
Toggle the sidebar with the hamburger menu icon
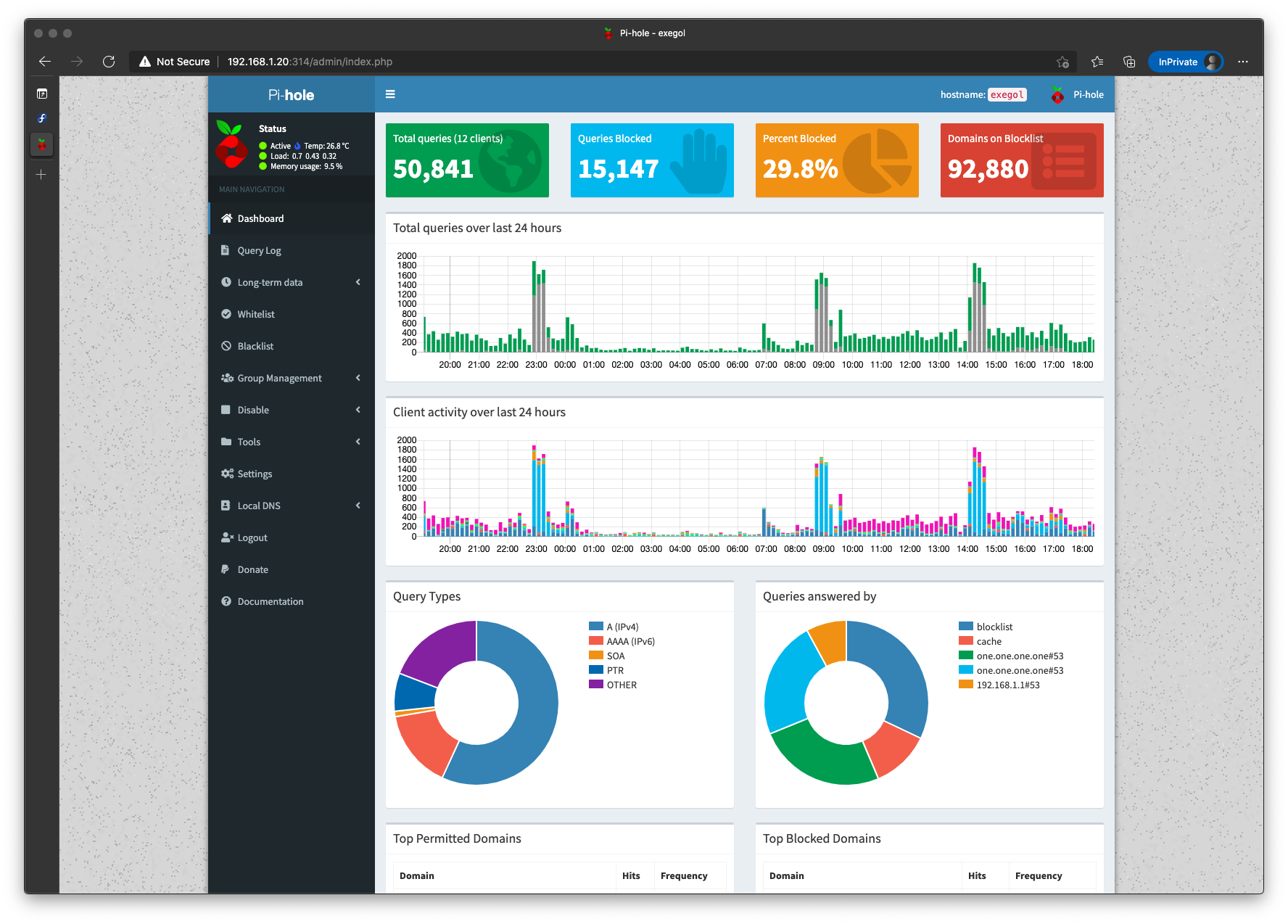(x=390, y=94)
